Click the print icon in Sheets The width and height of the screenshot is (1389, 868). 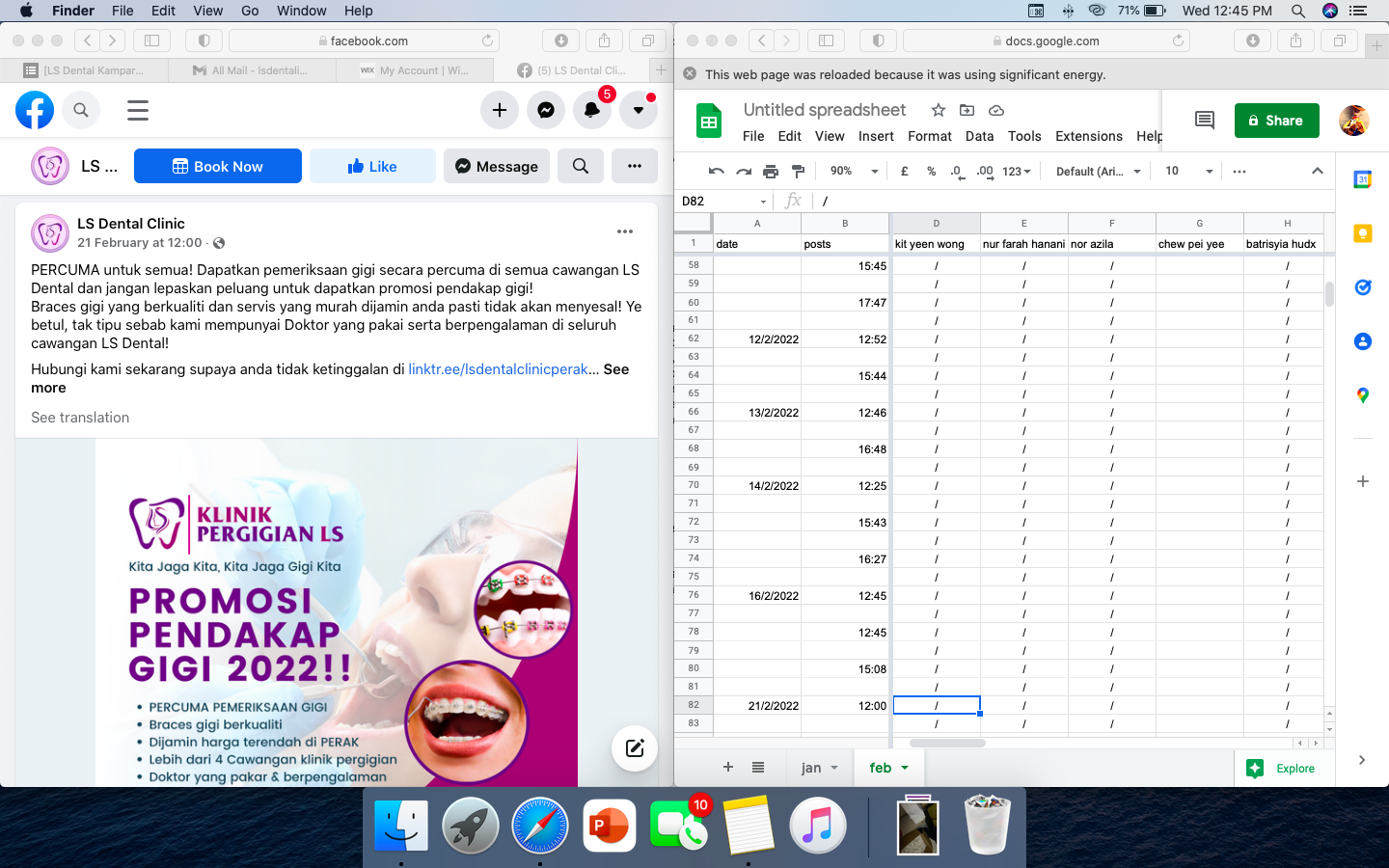point(771,171)
